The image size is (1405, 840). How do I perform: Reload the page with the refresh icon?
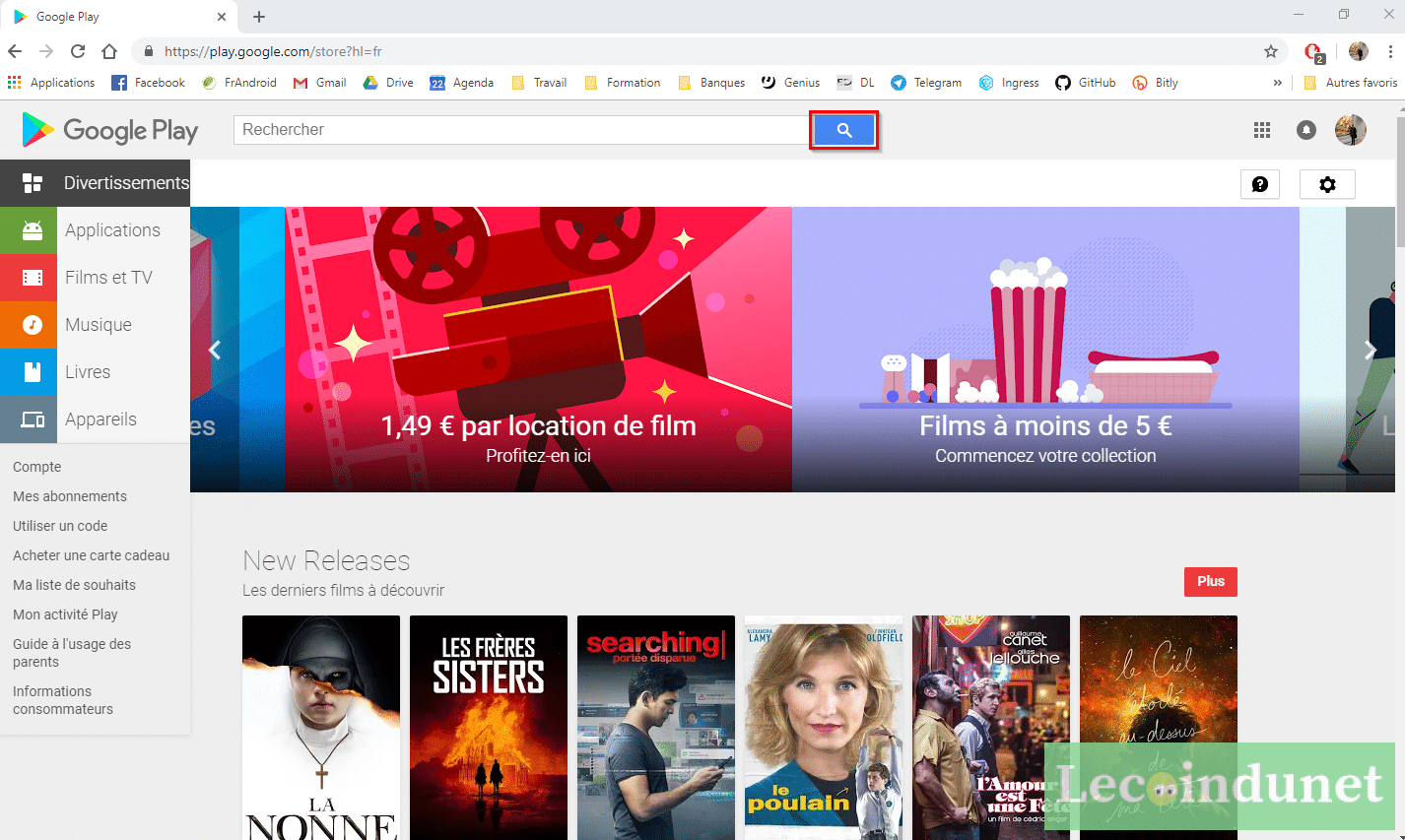click(x=78, y=51)
